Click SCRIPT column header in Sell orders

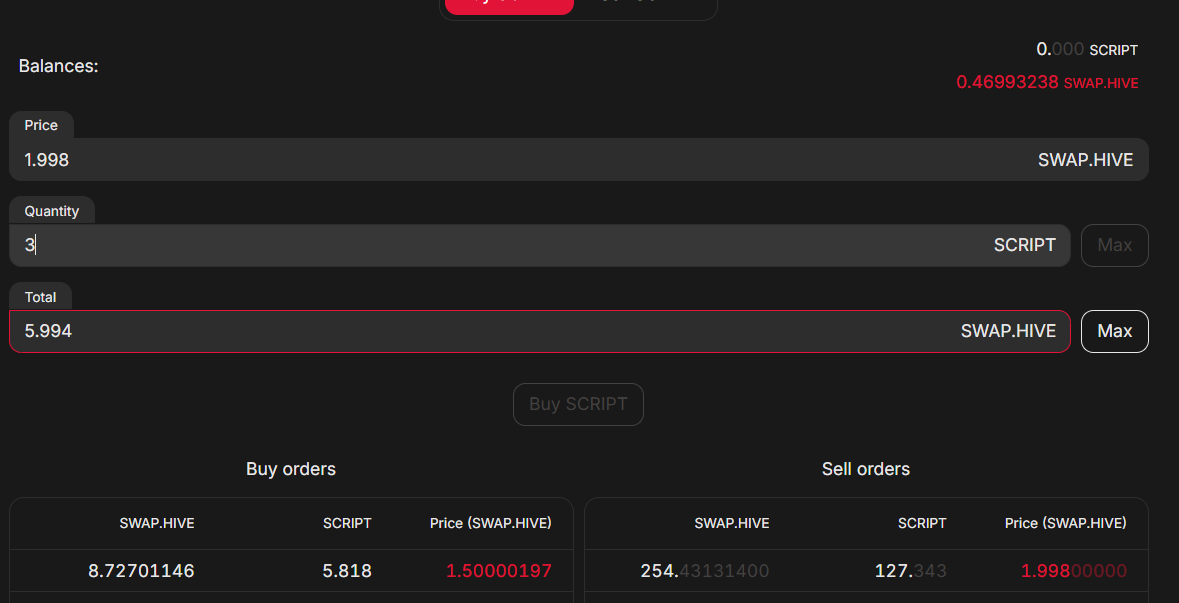tap(922, 523)
